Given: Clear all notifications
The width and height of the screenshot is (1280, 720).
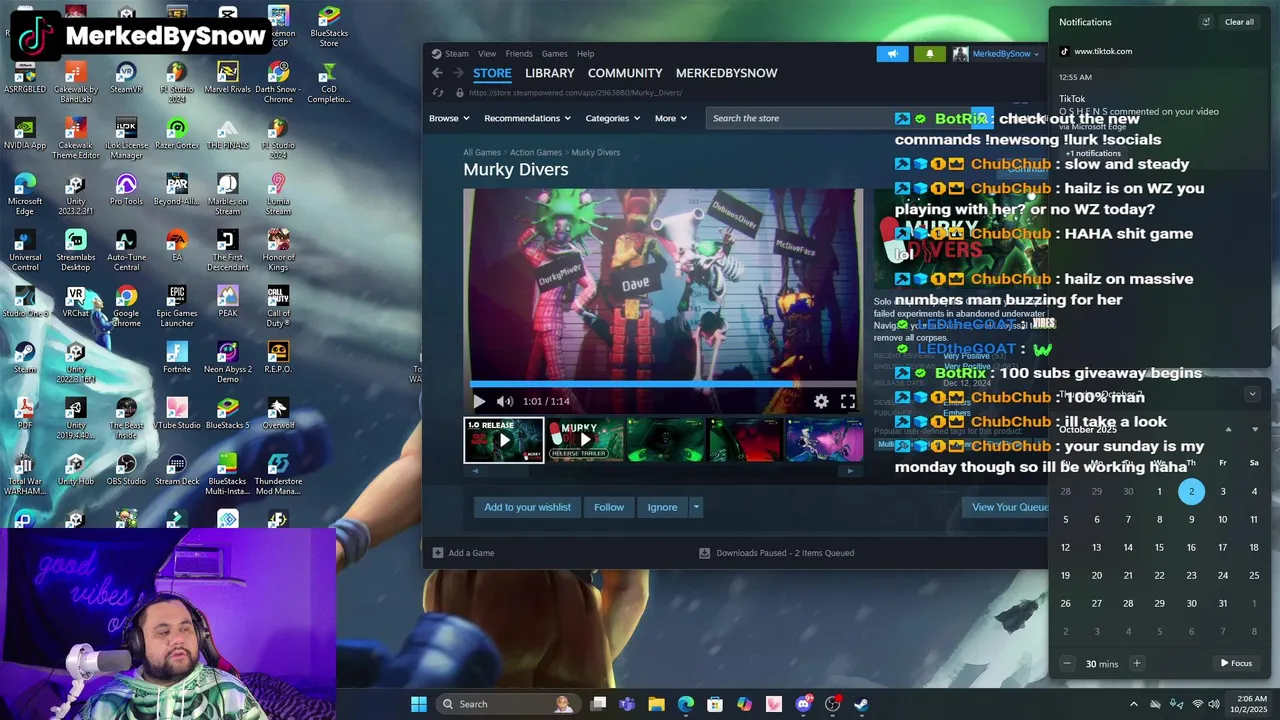Looking at the screenshot, I should tap(1239, 22).
